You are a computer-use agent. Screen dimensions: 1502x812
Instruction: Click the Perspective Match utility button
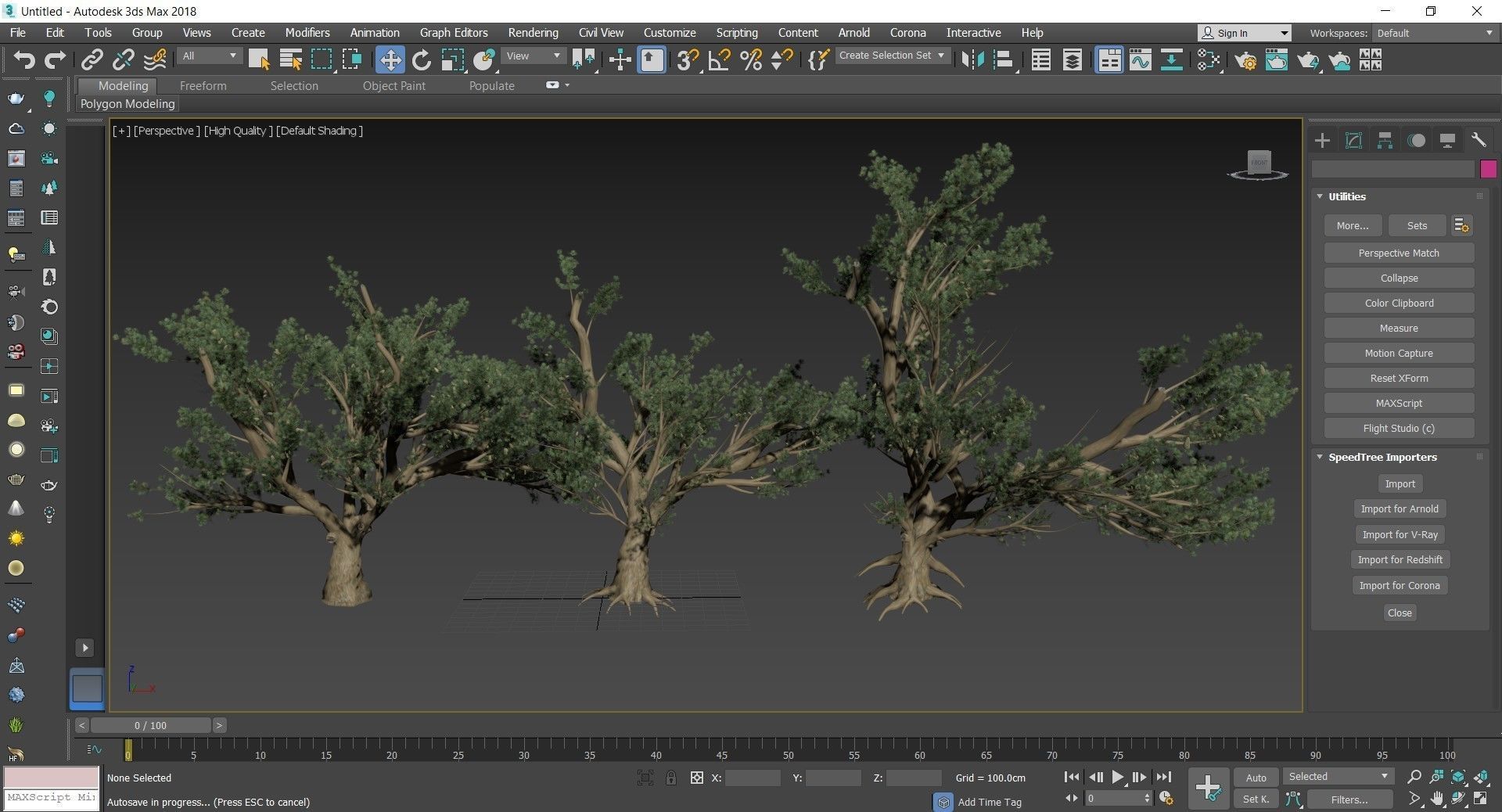tap(1399, 253)
